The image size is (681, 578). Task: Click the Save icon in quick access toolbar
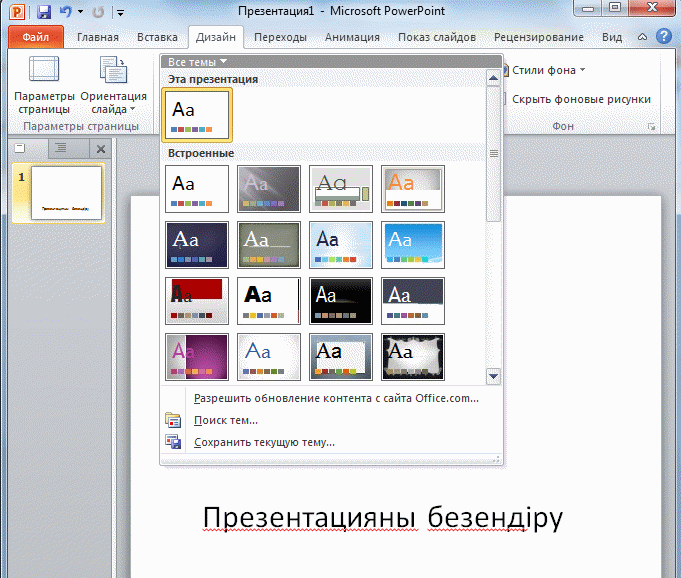tap(43, 13)
